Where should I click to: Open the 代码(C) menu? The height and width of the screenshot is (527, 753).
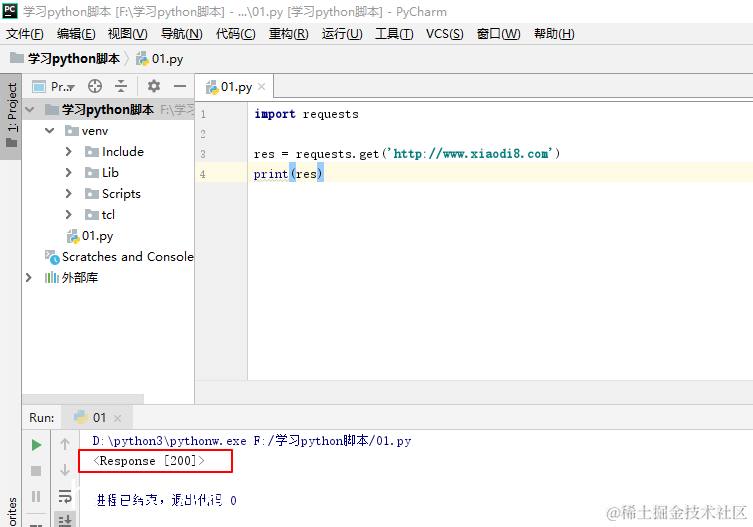click(235, 34)
